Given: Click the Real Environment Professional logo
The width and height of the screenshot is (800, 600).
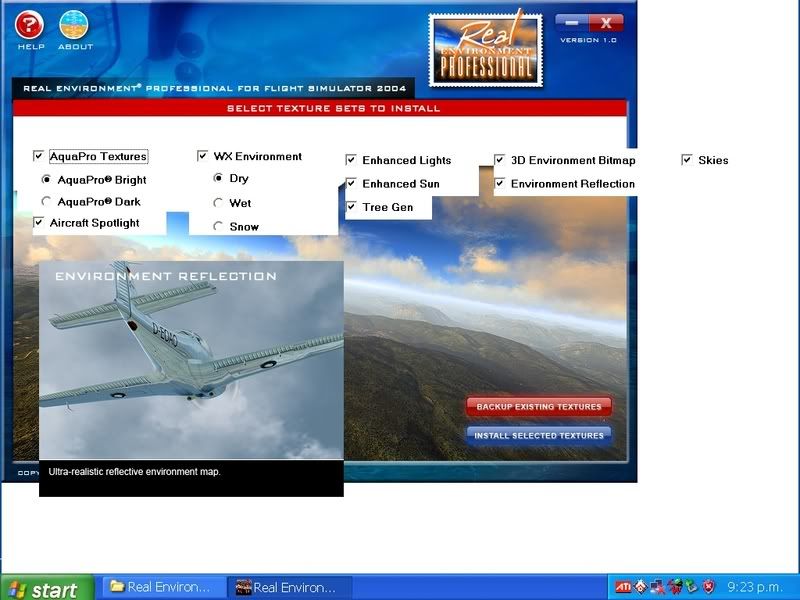Looking at the screenshot, I should (484, 49).
